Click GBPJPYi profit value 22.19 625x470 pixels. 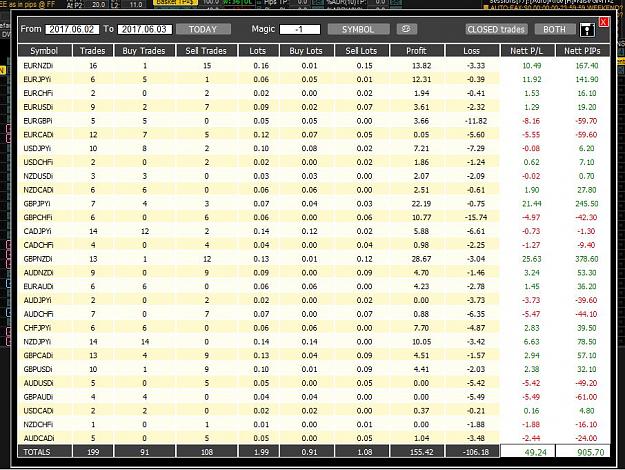pos(421,204)
